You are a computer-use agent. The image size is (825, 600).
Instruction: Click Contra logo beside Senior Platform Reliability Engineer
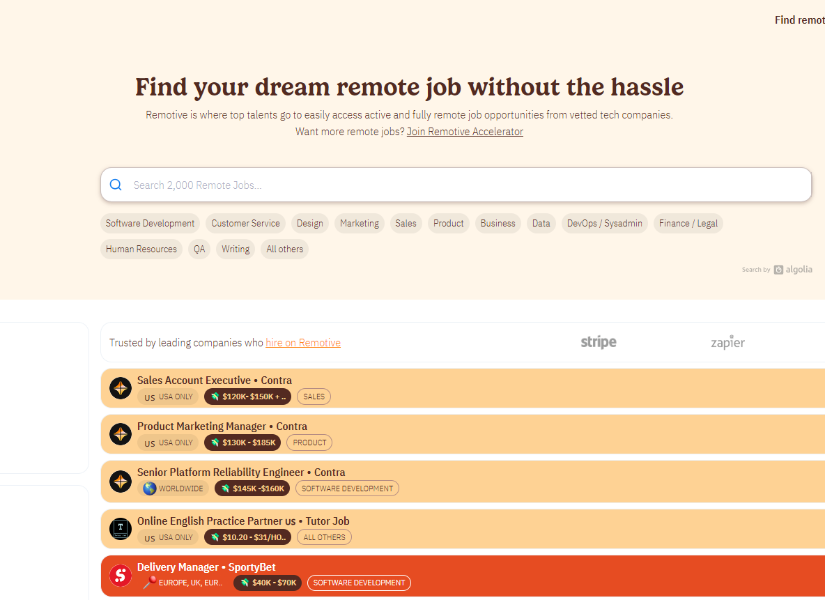tap(120, 481)
